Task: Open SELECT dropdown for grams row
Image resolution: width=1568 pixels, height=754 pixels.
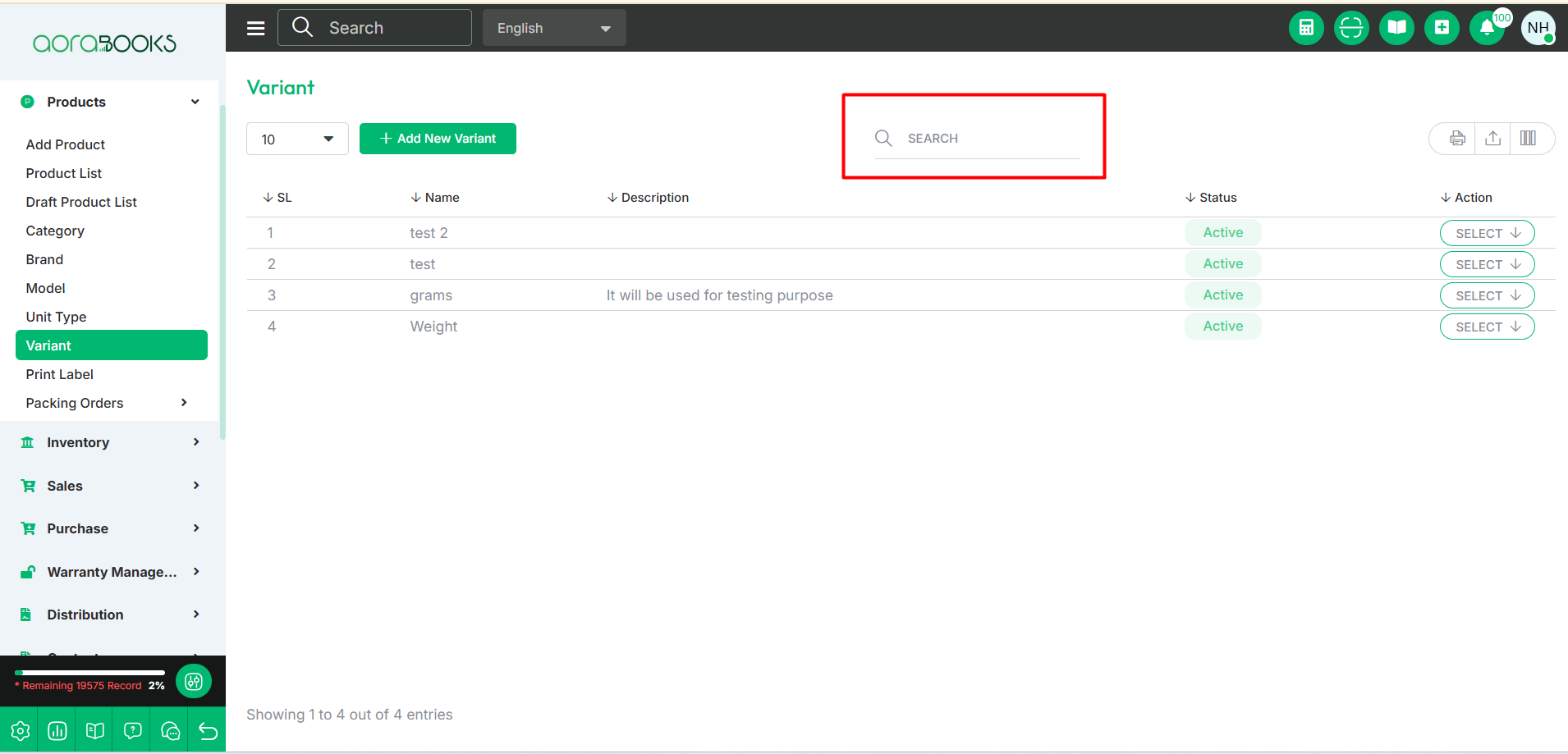Action: tap(1487, 295)
